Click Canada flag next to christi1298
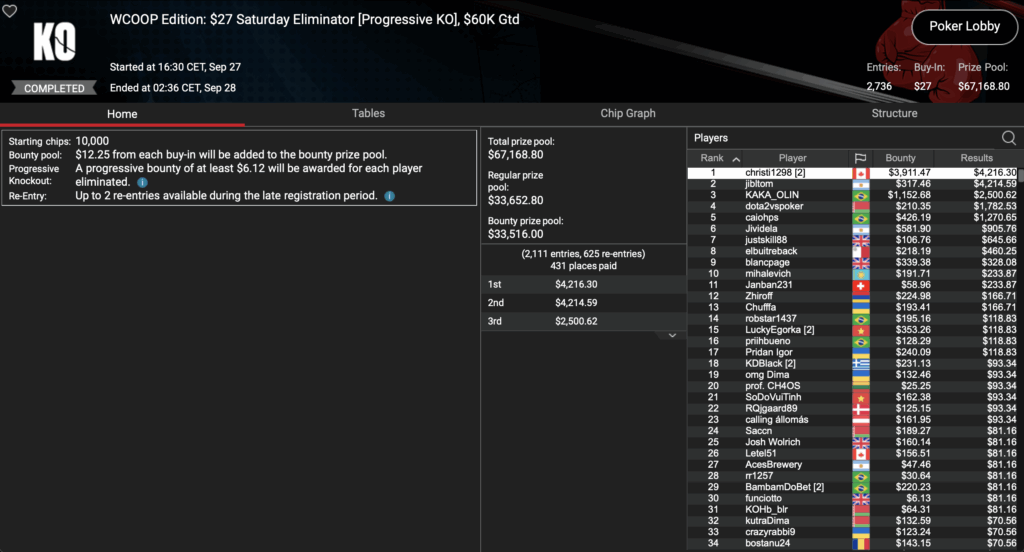 tap(859, 173)
